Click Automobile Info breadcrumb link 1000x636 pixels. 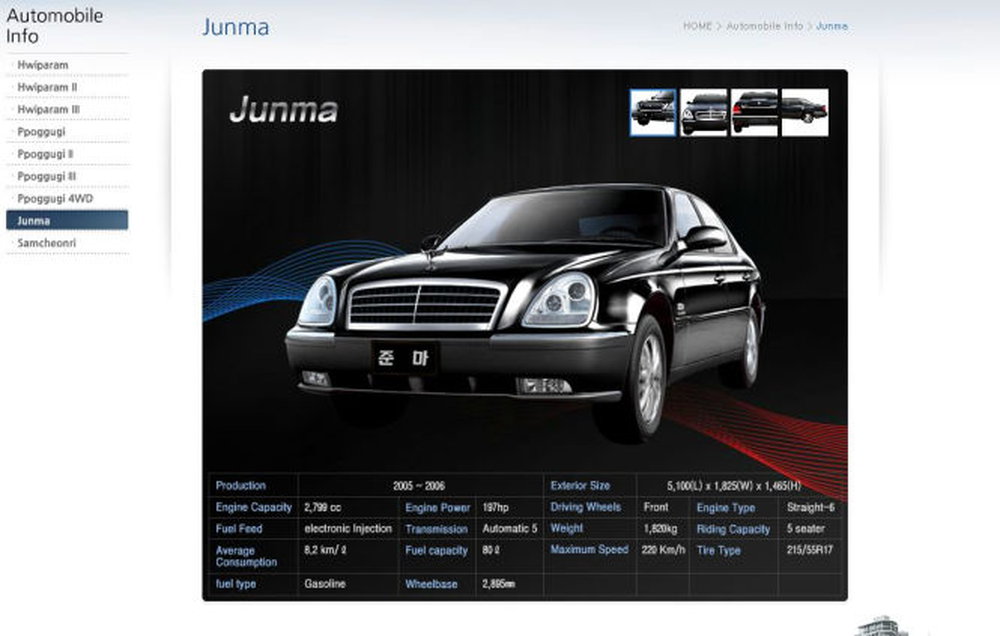(764, 26)
